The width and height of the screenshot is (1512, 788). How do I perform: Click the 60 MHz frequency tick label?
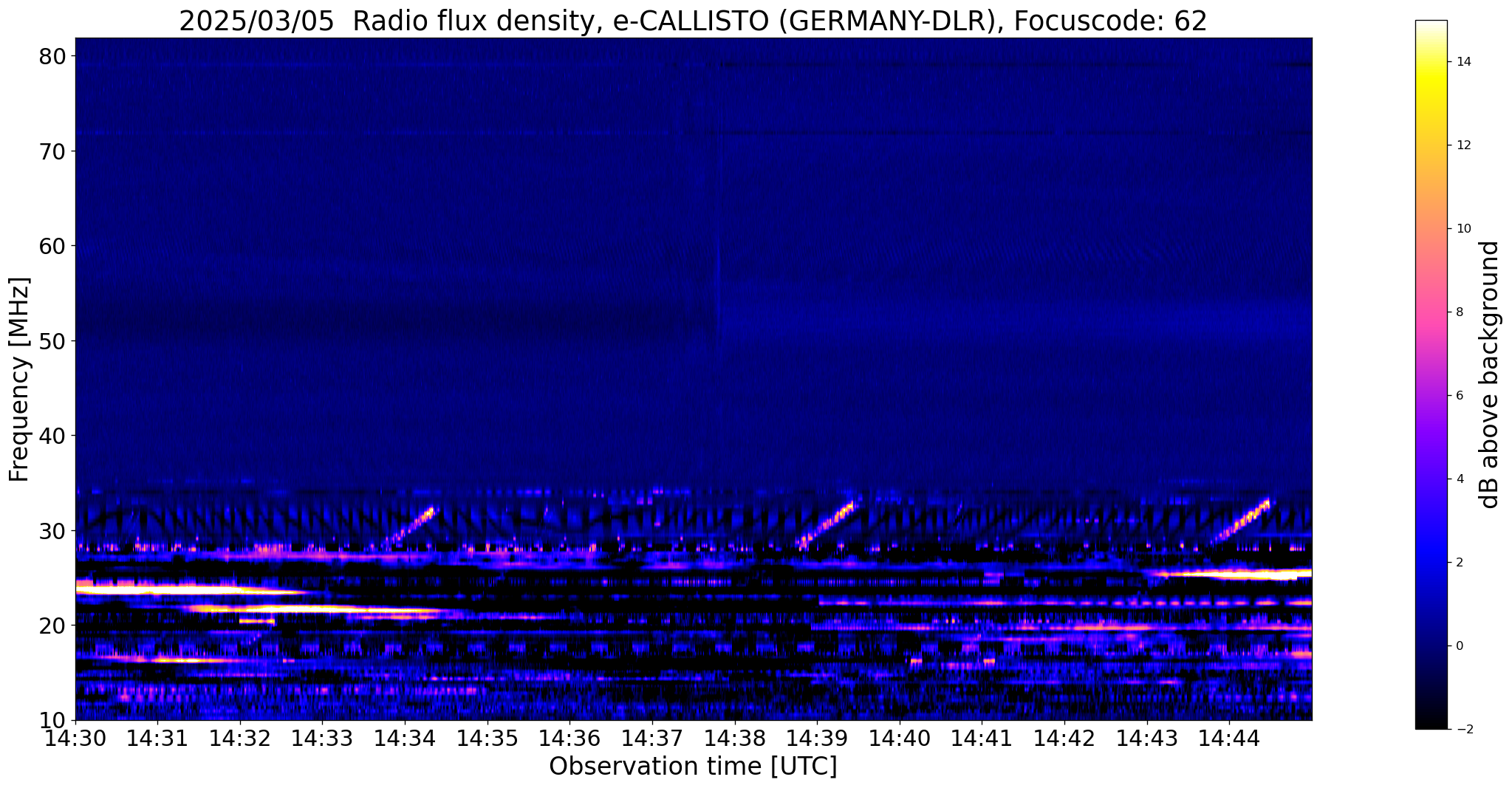[x=53, y=246]
